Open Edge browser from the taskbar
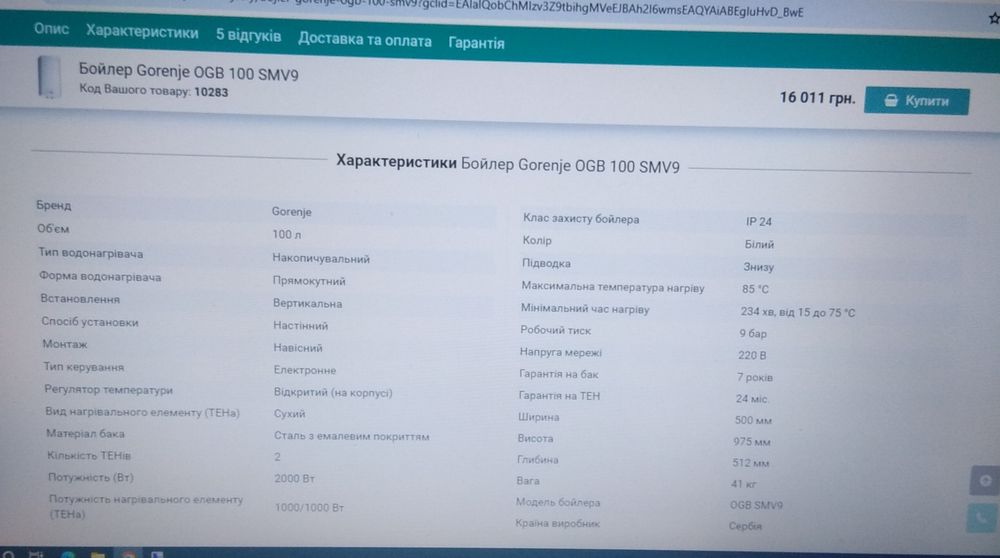Viewport: 1000px width, 558px height. point(68,554)
